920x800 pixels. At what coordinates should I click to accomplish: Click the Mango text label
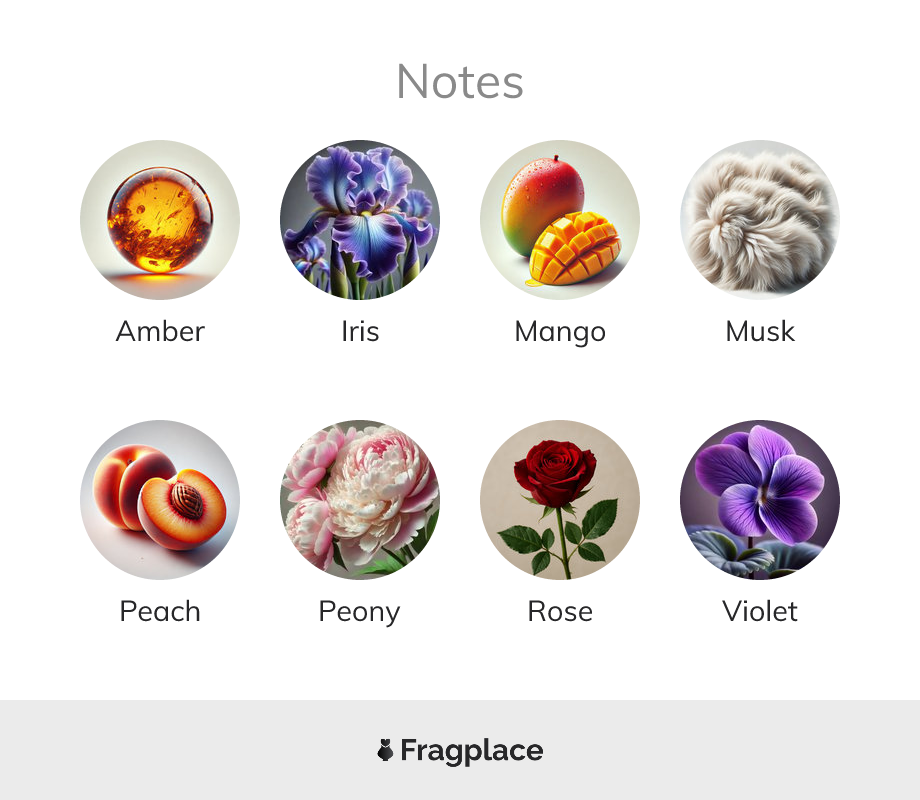click(x=560, y=332)
